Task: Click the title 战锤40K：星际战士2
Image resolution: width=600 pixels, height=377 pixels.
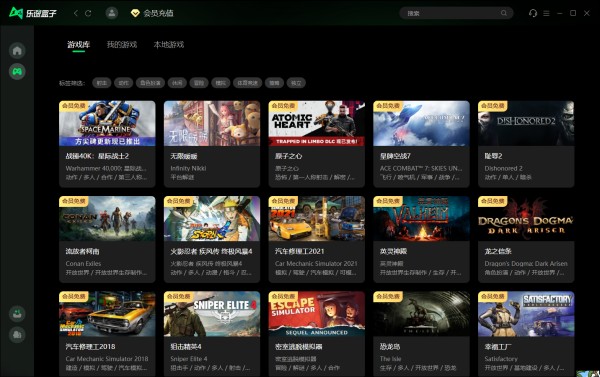Action: [97, 156]
